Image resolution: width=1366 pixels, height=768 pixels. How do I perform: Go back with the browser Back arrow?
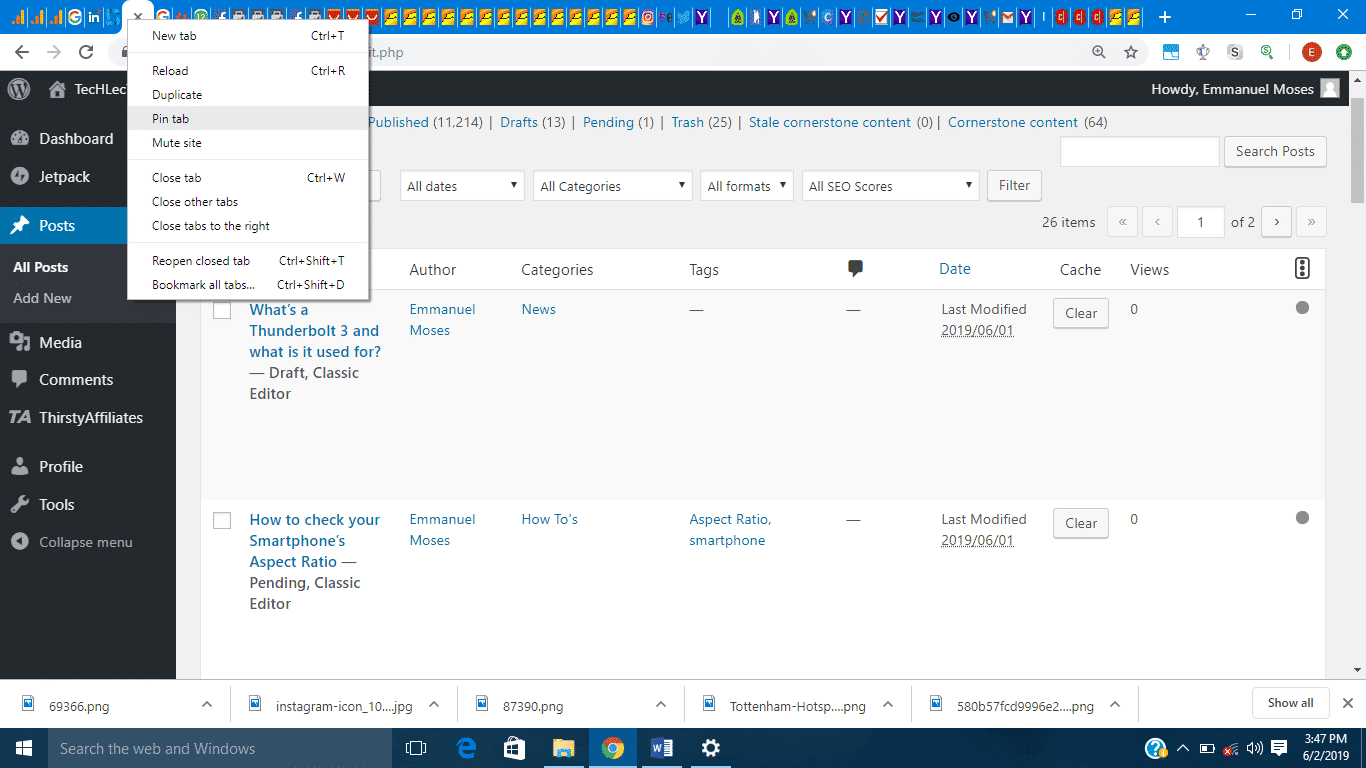22,52
